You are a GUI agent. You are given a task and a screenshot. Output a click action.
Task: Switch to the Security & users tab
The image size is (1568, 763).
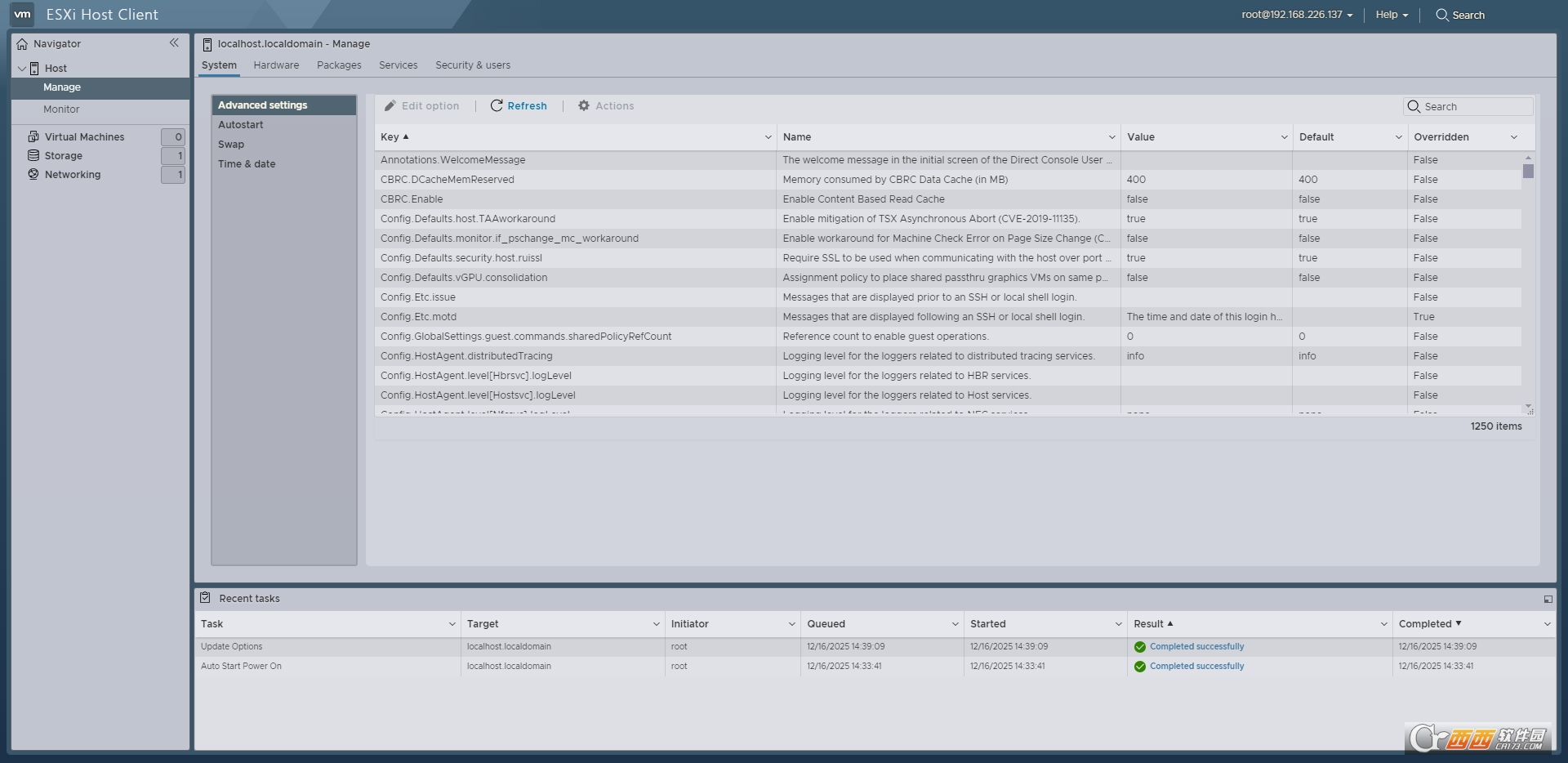click(472, 65)
